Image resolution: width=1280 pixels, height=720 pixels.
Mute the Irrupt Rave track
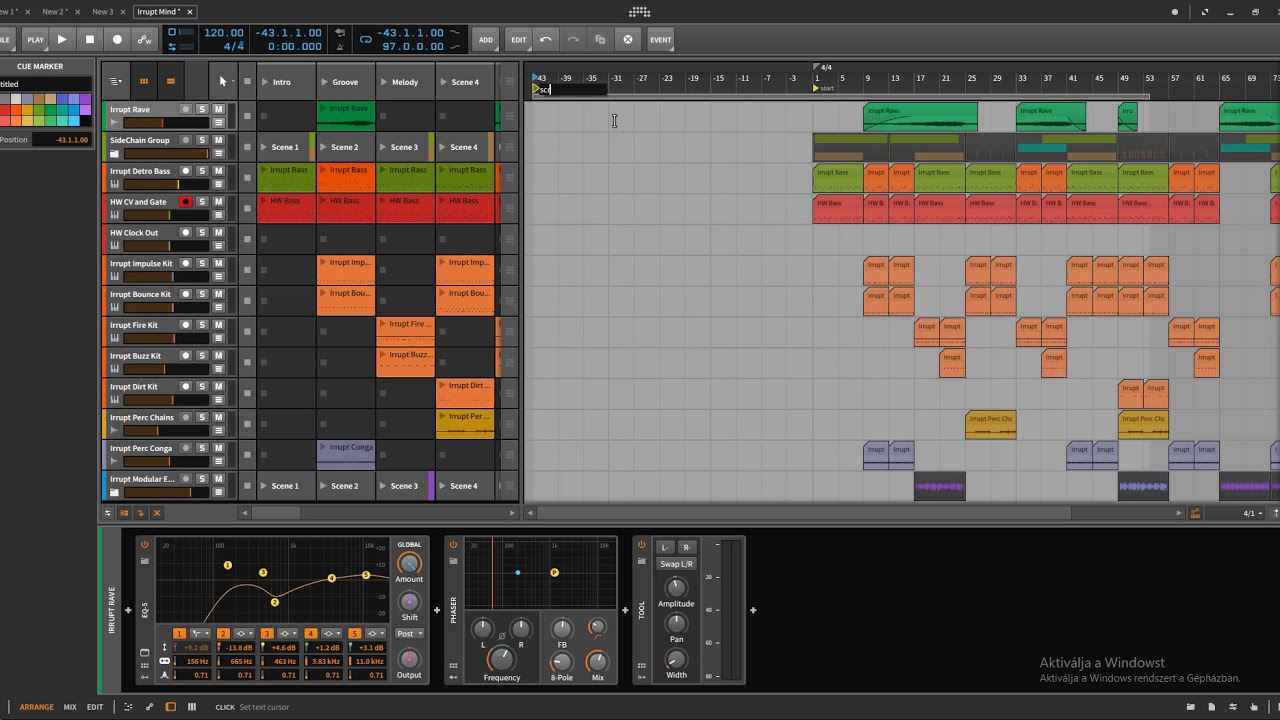coord(218,109)
